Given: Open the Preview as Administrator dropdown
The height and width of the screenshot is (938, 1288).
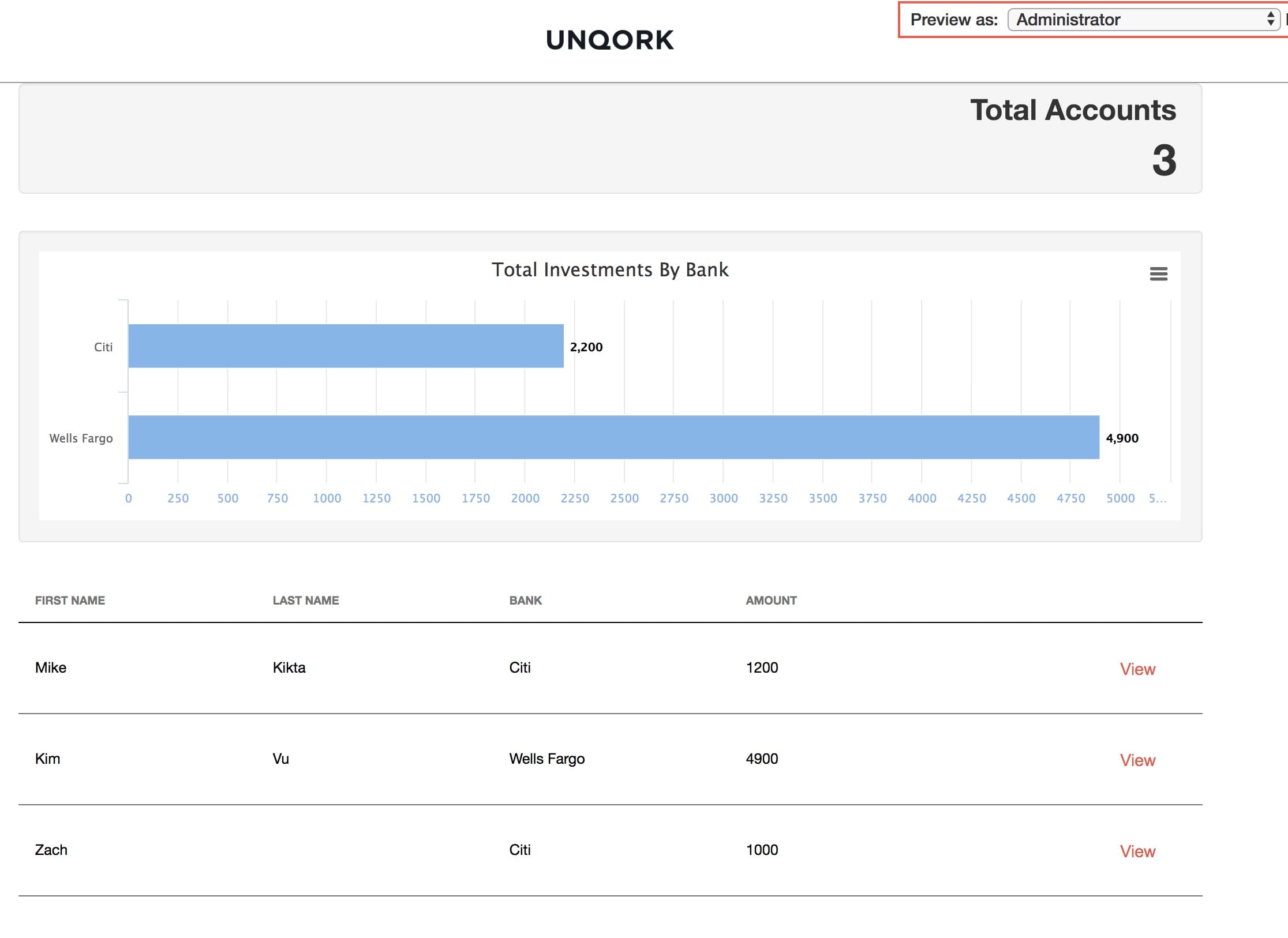Looking at the screenshot, I should [1144, 20].
